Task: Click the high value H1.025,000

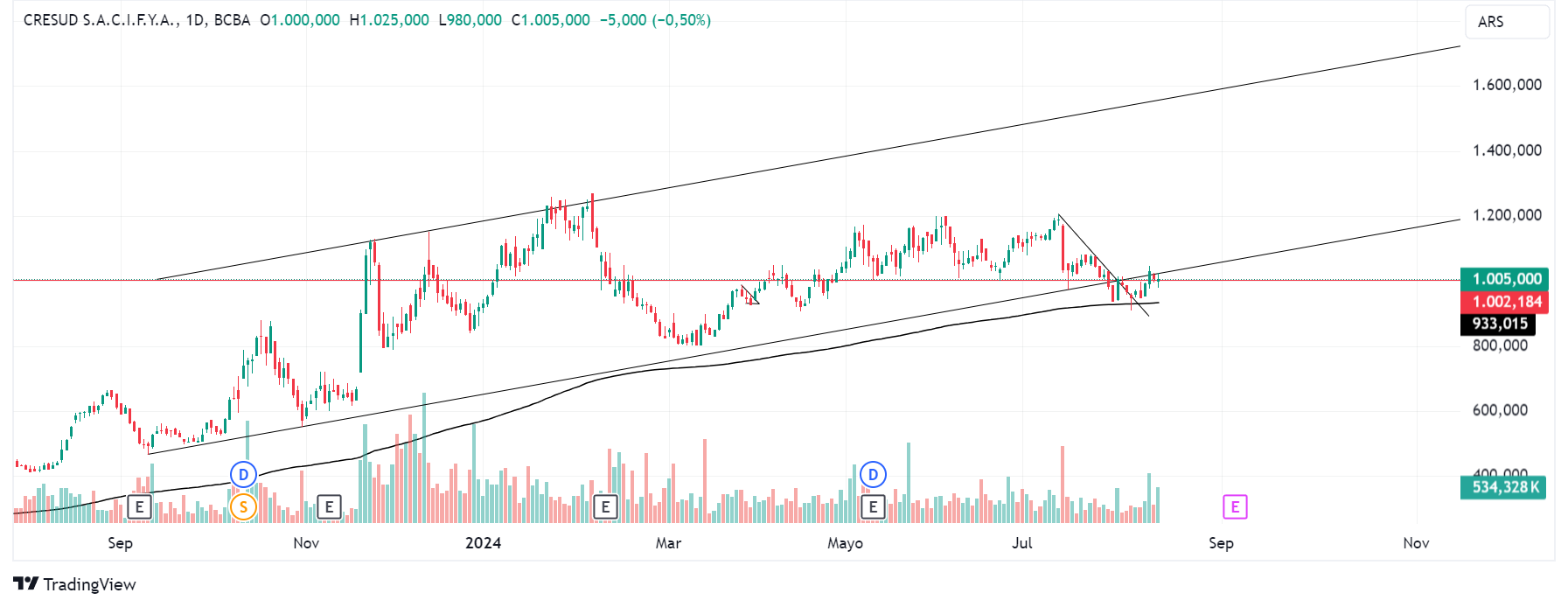Action: coord(389,20)
